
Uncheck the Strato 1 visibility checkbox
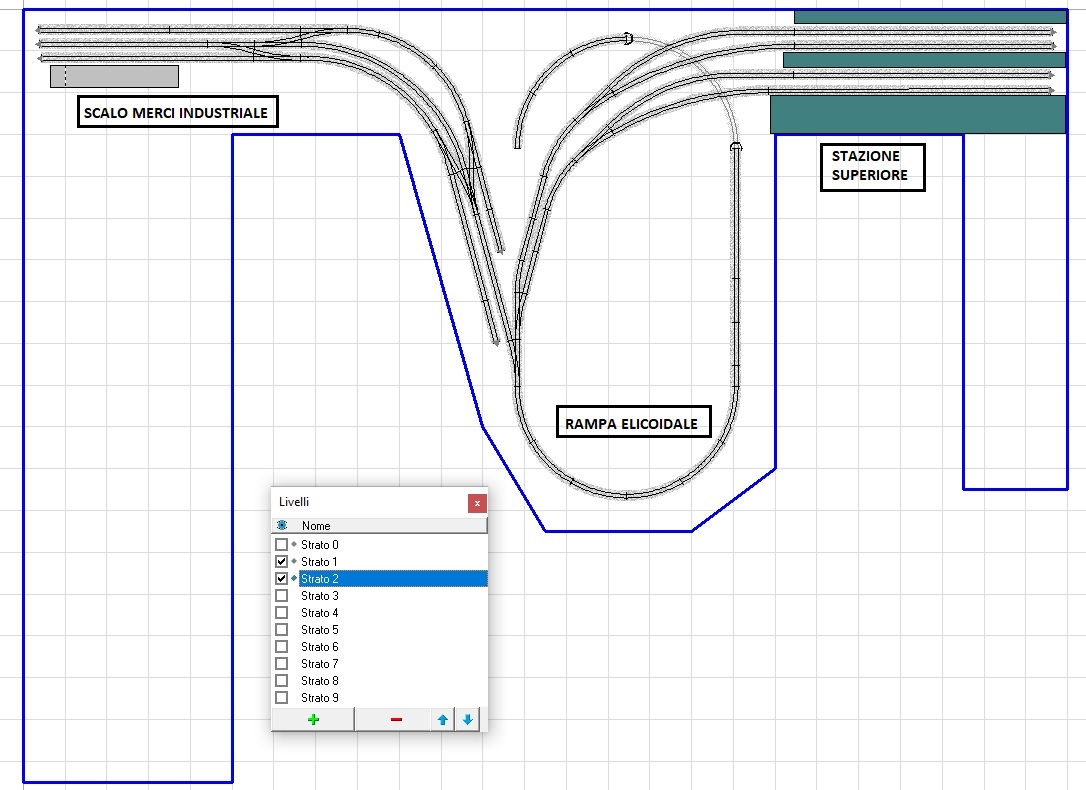[281, 562]
